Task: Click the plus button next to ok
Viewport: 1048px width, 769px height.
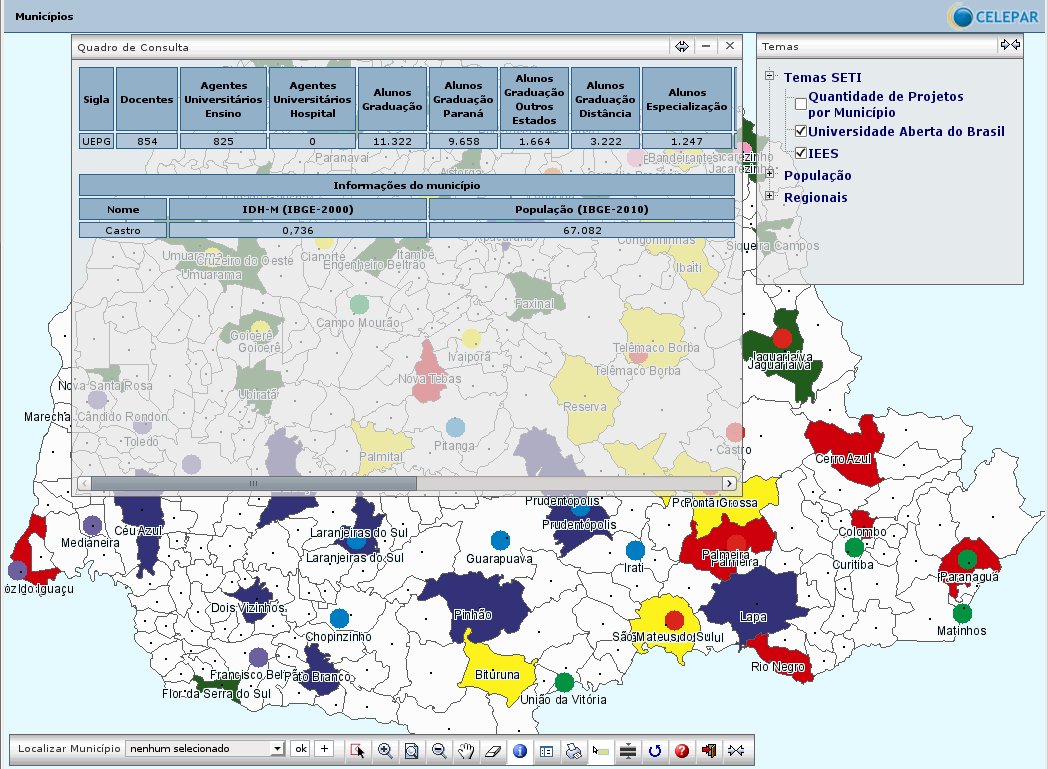Action: 324,748
